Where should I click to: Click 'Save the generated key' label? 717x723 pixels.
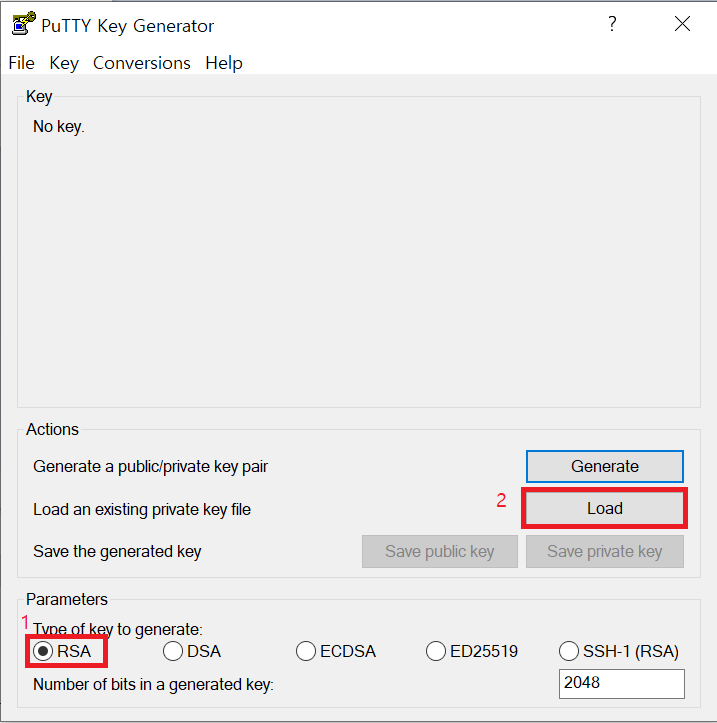tap(117, 551)
